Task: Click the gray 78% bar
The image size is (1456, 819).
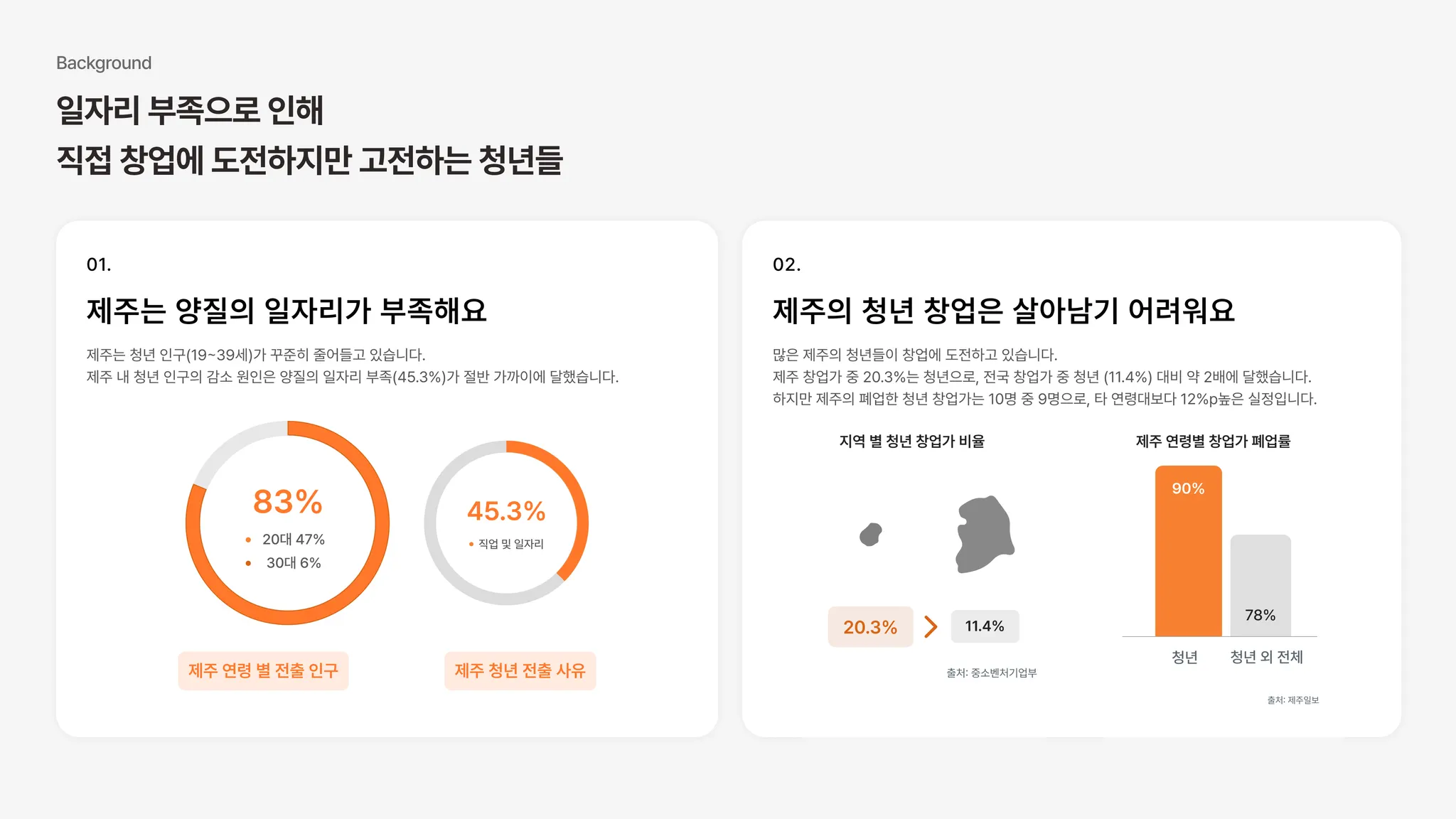Action: [x=1260, y=586]
